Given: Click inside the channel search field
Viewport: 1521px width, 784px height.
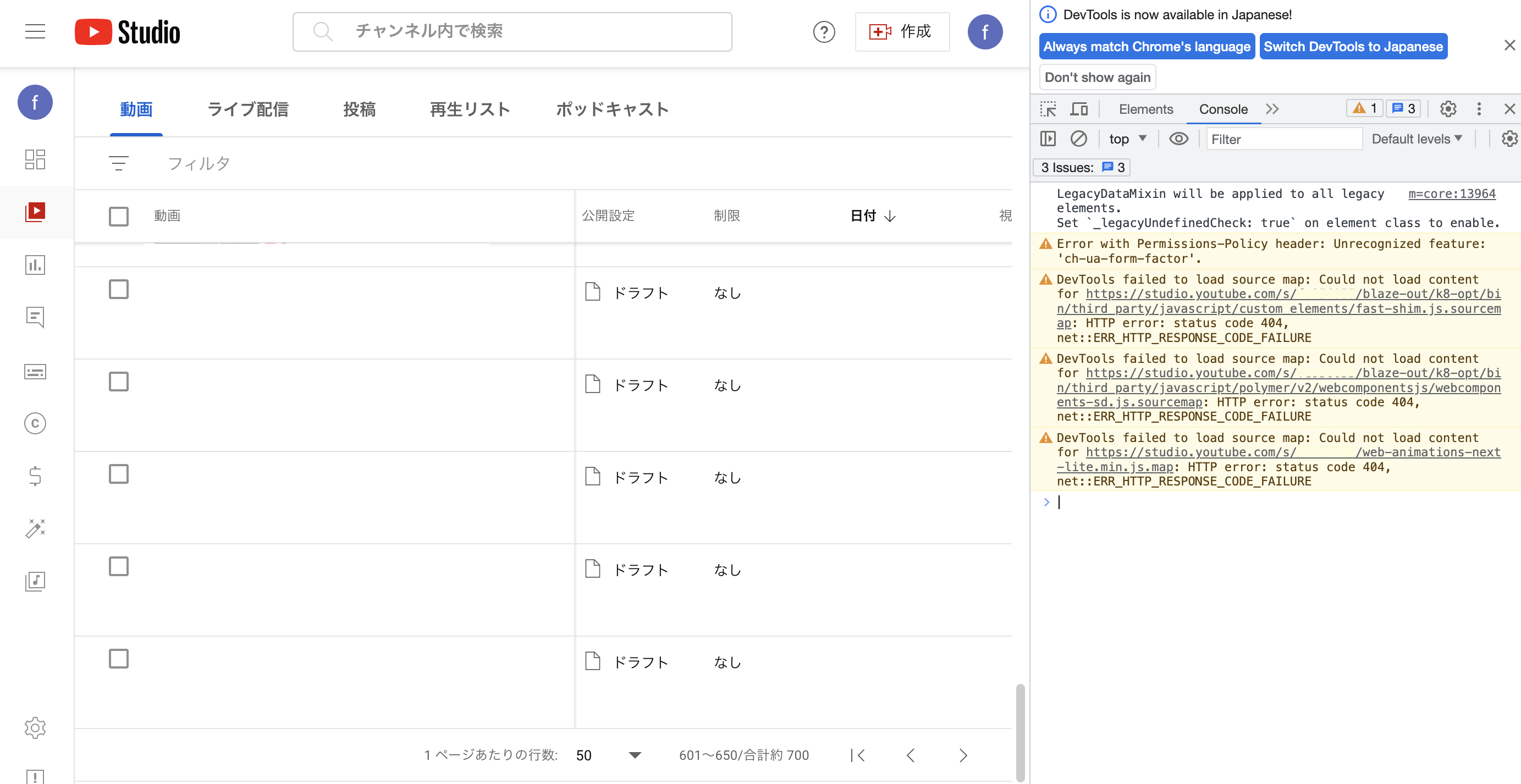Looking at the screenshot, I should coord(512,32).
